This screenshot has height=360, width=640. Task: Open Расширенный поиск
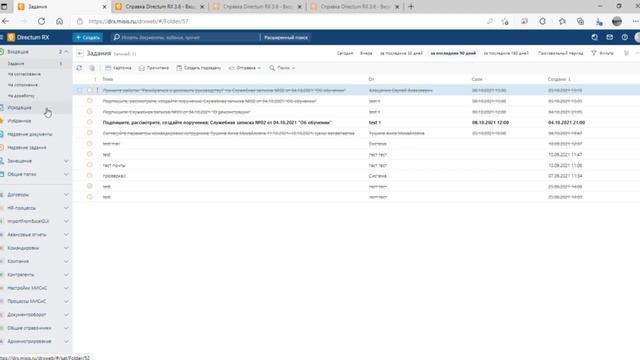(286, 38)
